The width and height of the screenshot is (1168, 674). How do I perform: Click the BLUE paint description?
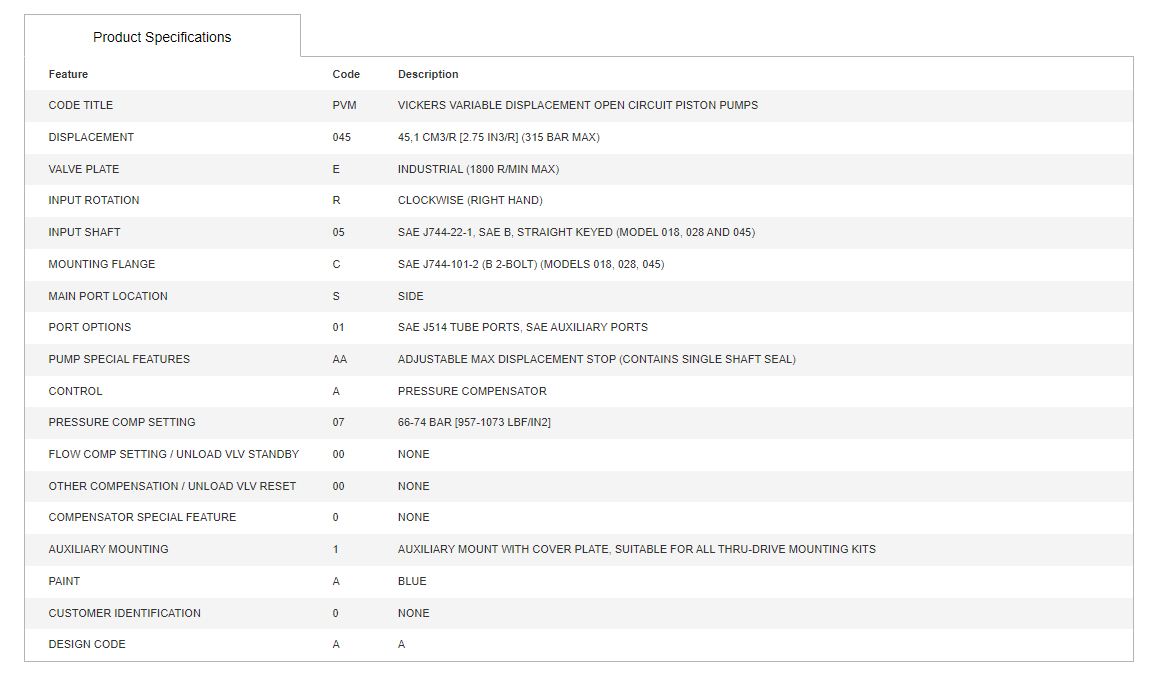point(412,582)
